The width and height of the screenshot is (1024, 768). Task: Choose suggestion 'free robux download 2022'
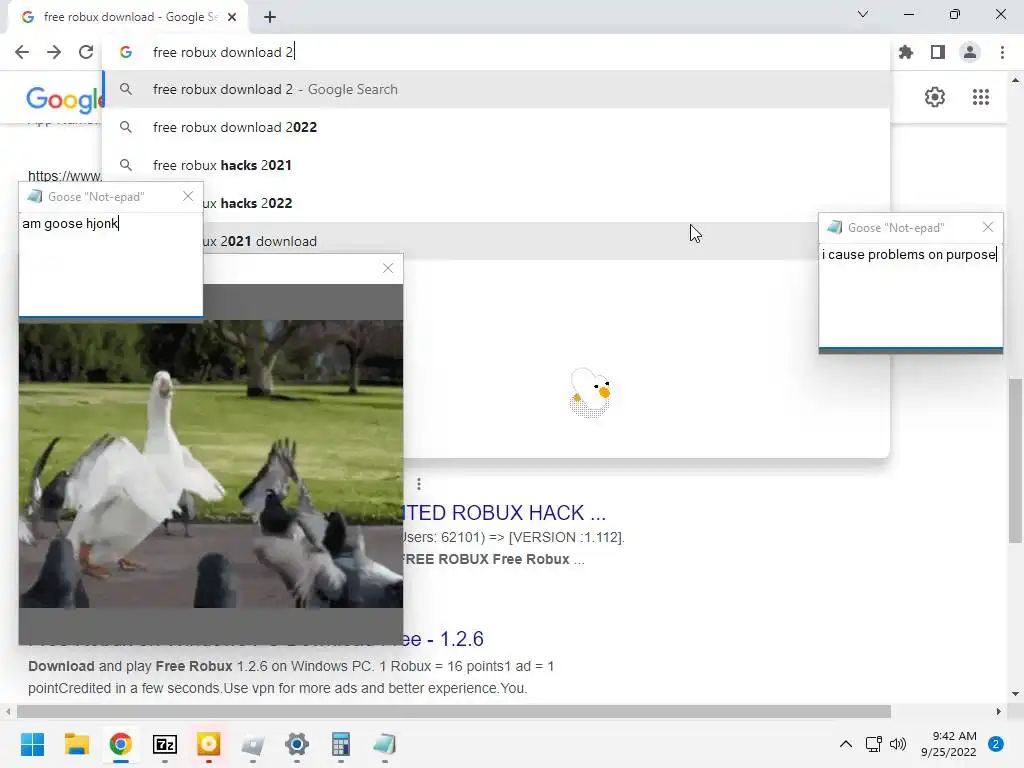(x=496, y=127)
